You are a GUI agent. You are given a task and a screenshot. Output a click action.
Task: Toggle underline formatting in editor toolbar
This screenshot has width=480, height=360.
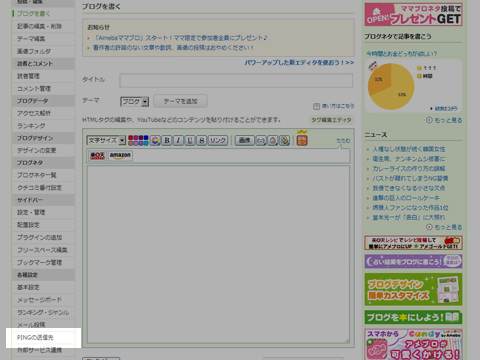[190, 140]
